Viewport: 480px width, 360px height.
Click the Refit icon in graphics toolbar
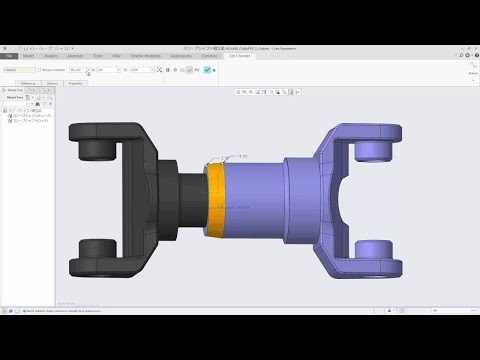[x=238, y=92]
